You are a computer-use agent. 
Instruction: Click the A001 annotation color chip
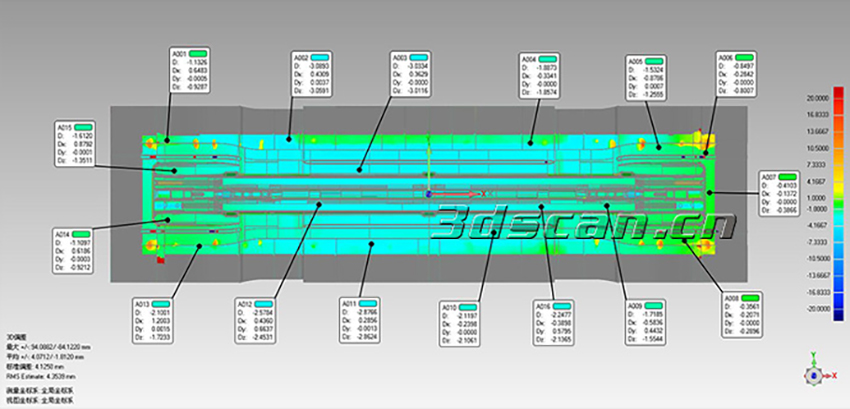click(200, 52)
